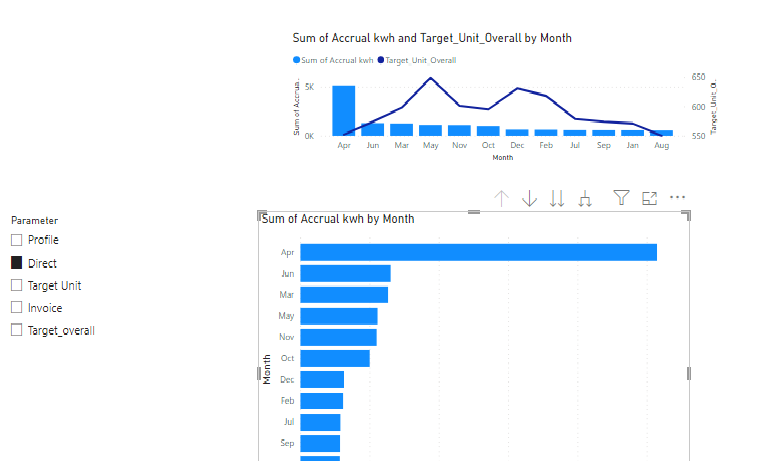Open the visual filter funnel icon
The height and width of the screenshot is (461, 762).
622,197
